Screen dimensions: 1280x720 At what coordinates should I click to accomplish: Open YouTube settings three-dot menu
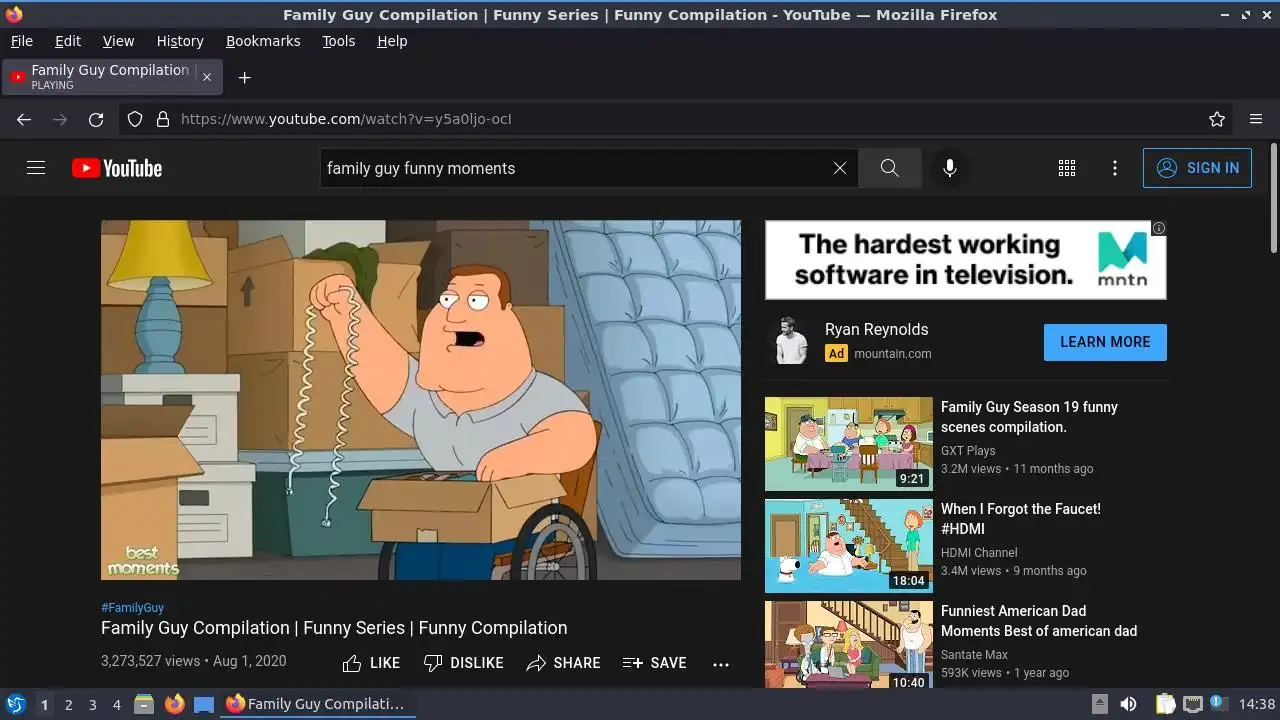click(x=1115, y=168)
